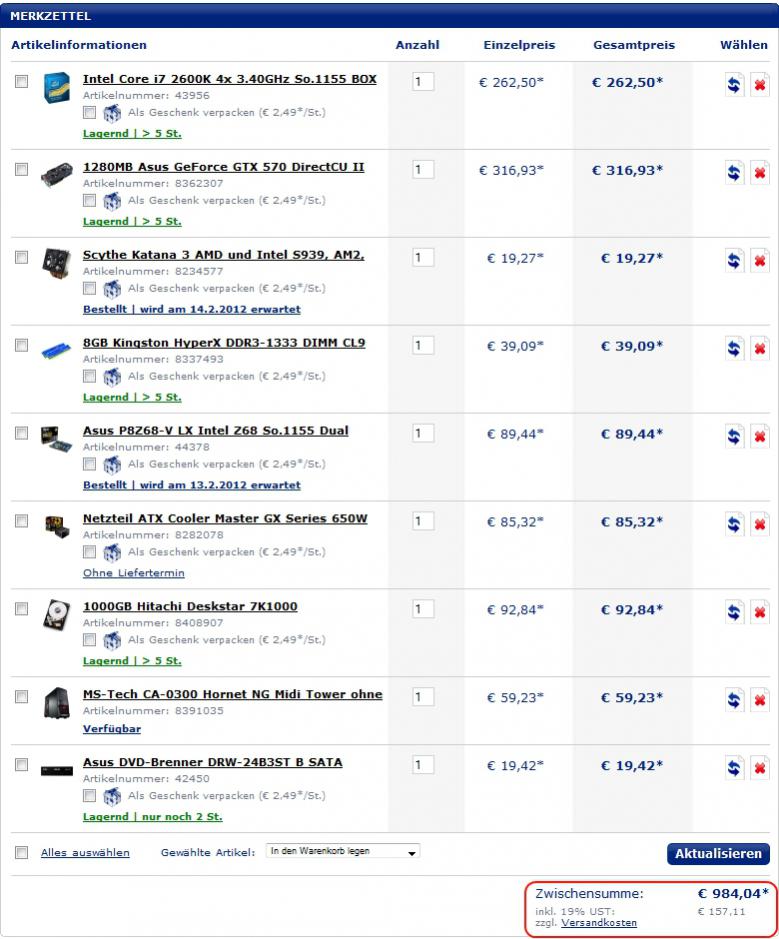Image resolution: width=779 pixels, height=939 pixels.
Task: Select the Intel Core i7 2600K checkbox
Action: coord(21,82)
